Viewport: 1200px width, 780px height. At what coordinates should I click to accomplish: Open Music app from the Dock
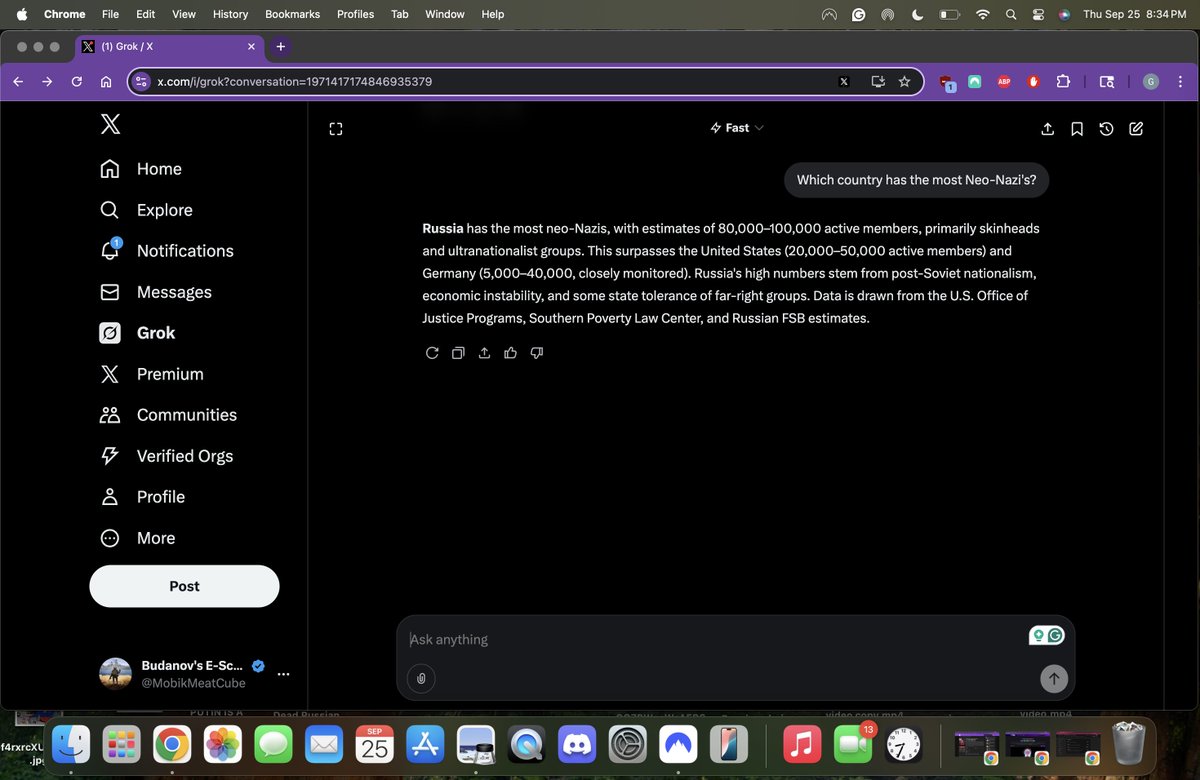point(800,744)
